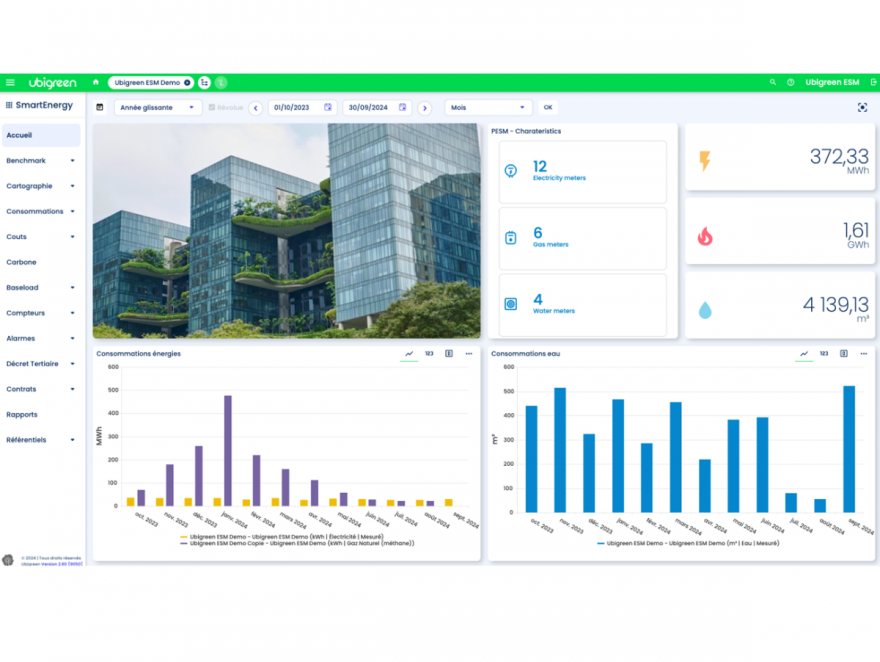
Task: Show line chart view for Consommations eau
Action: pos(804,354)
